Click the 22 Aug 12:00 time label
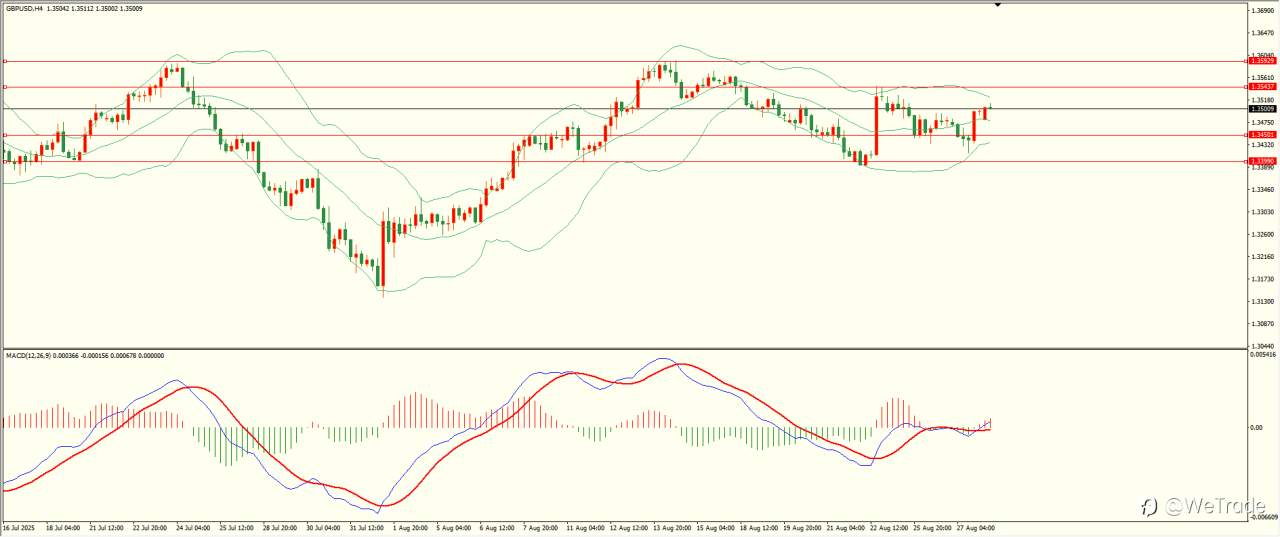This screenshot has height=537, width=1280. [888, 527]
